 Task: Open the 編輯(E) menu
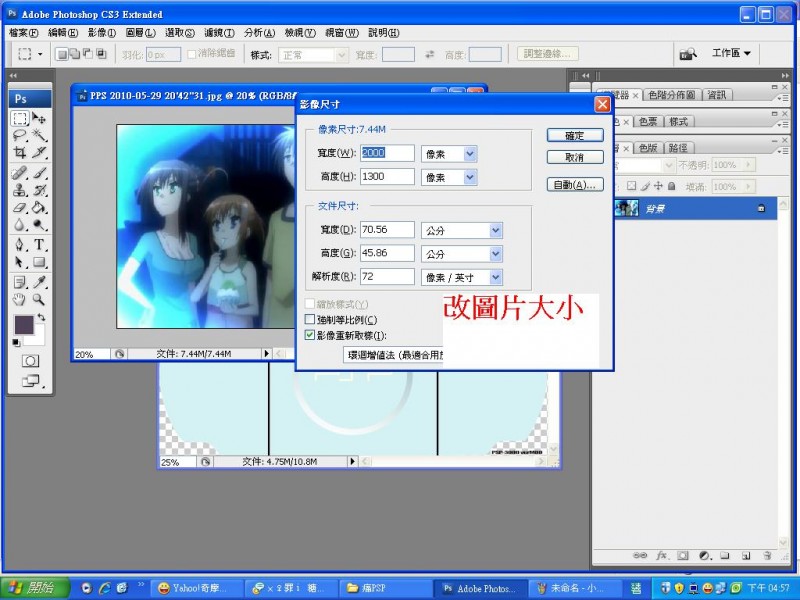63,33
